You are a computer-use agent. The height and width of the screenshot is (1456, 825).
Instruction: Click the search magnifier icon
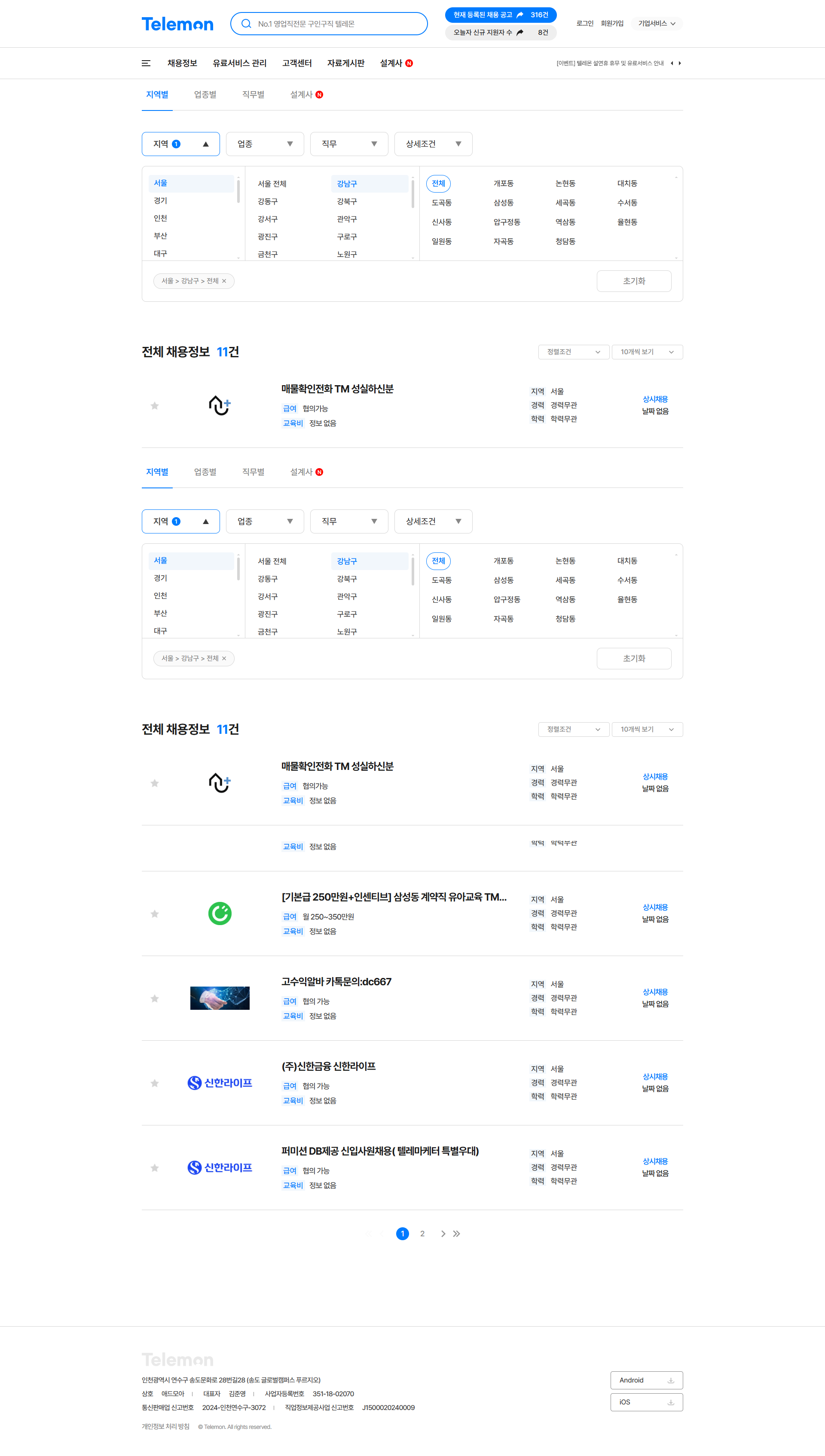pyautogui.click(x=246, y=24)
